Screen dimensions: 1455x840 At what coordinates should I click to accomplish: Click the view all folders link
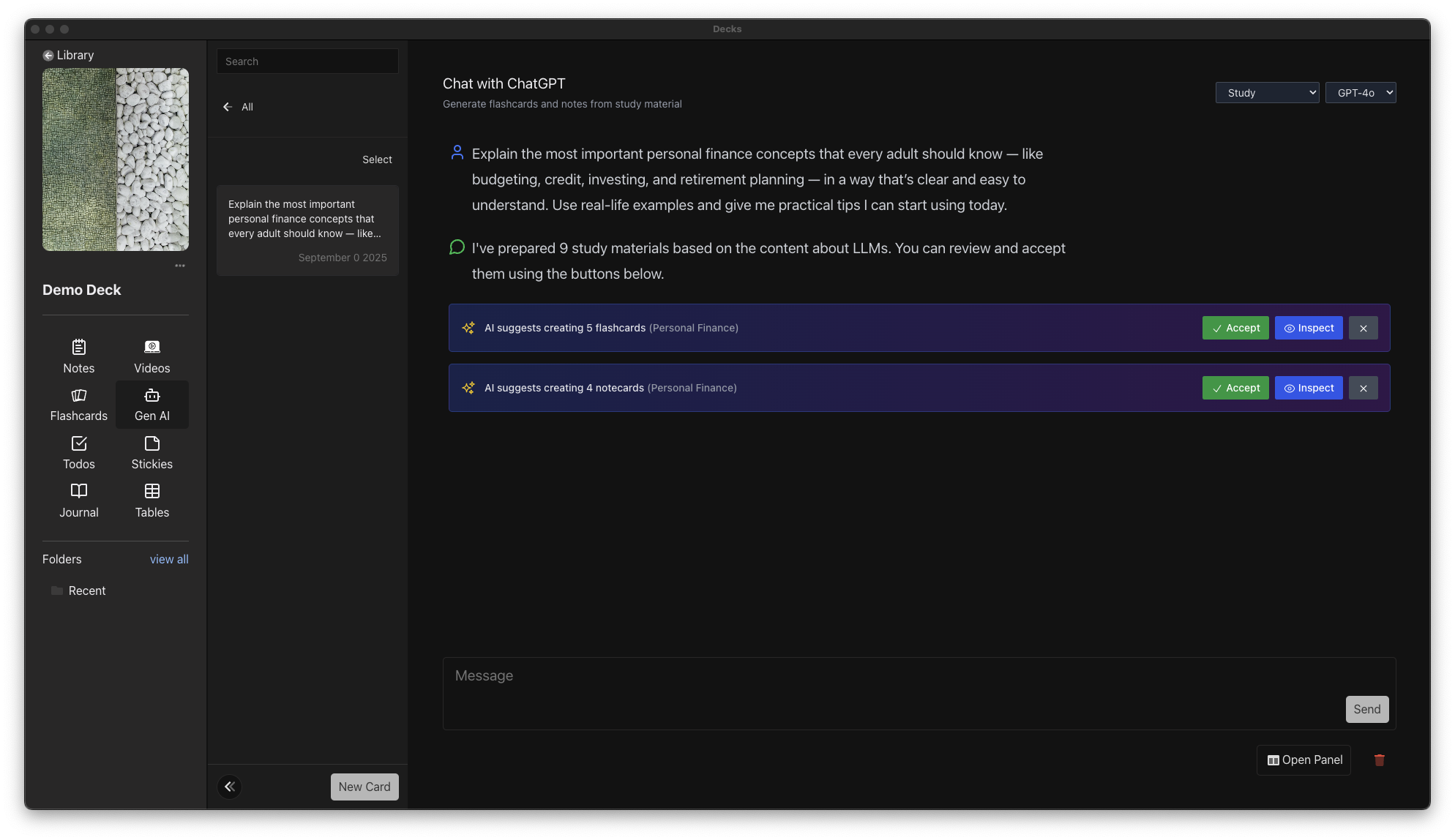pyautogui.click(x=169, y=559)
